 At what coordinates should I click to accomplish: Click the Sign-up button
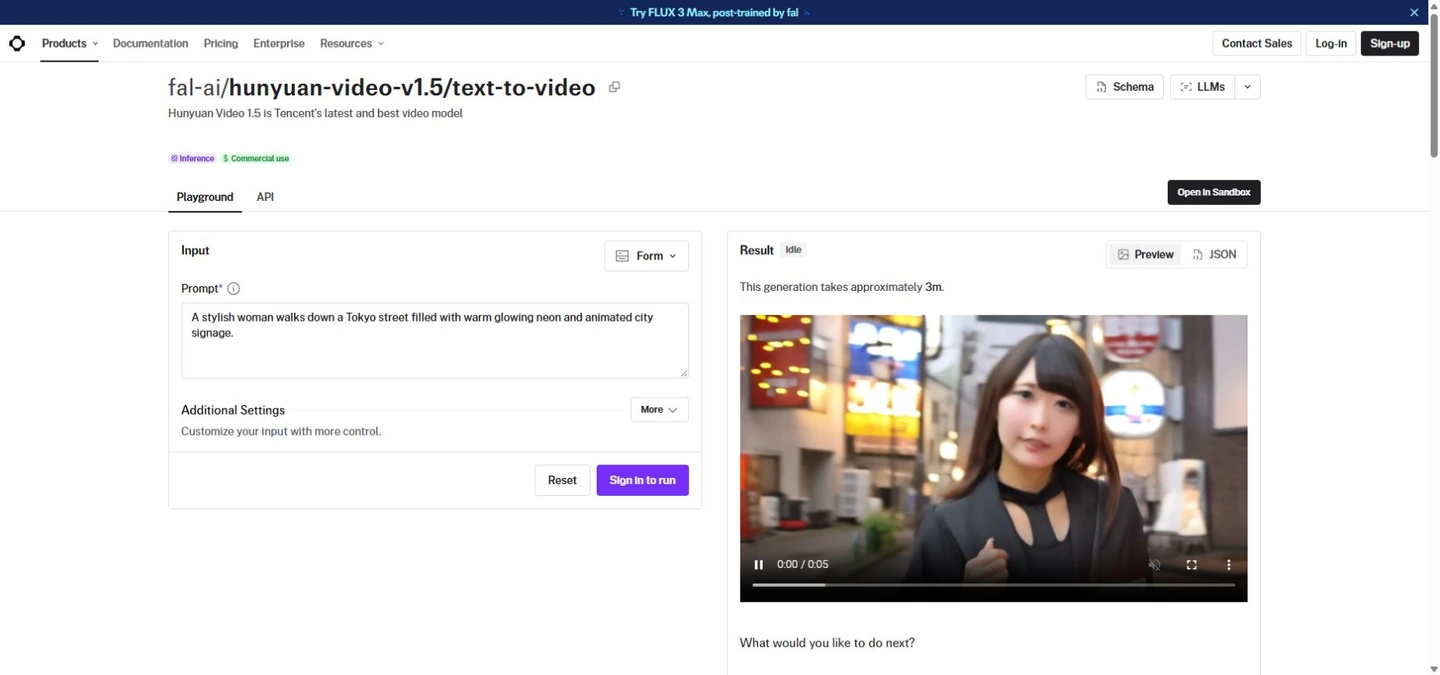1390,43
